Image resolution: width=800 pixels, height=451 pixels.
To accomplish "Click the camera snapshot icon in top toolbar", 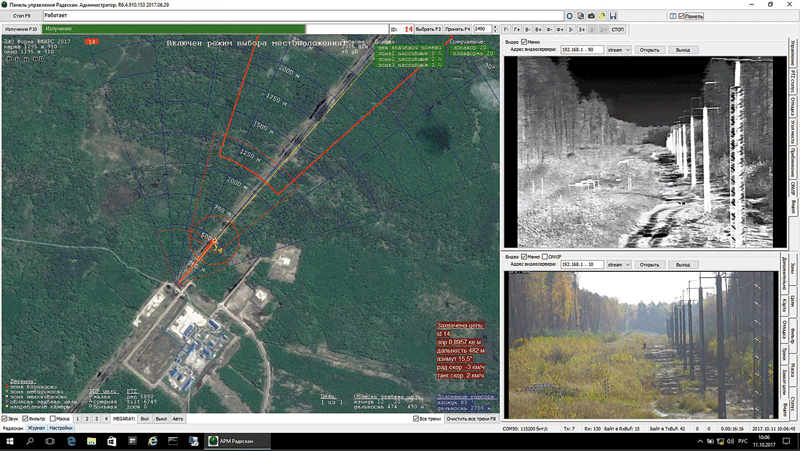I will tap(591, 16).
